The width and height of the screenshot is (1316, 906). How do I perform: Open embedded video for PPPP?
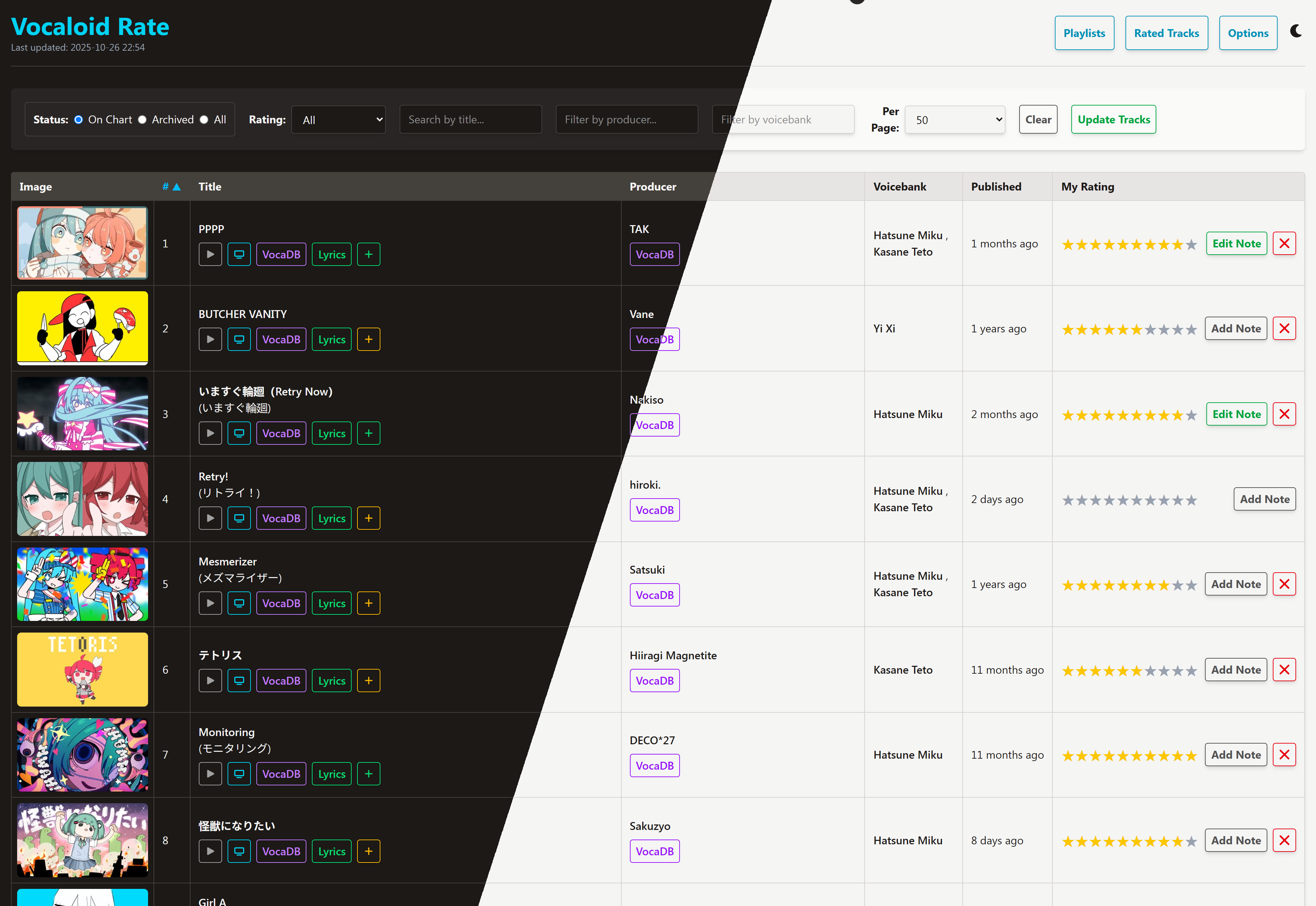(x=239, y=254)
